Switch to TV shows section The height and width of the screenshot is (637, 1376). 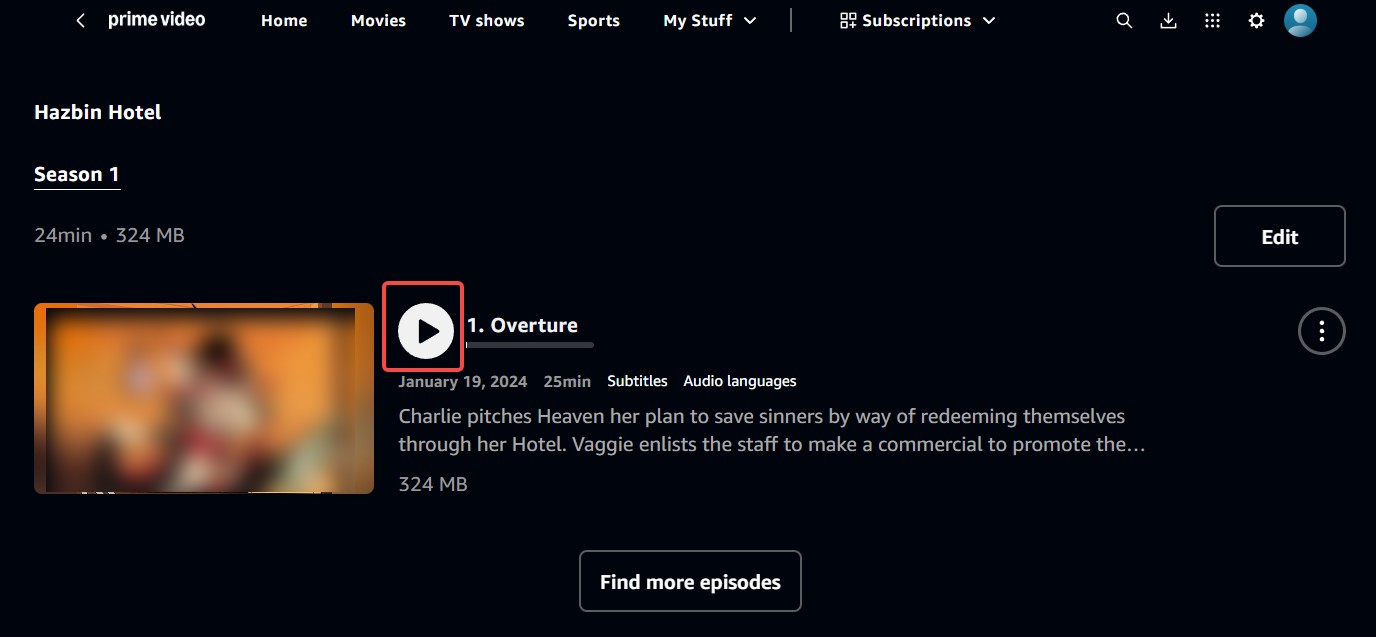coord(486,21)
